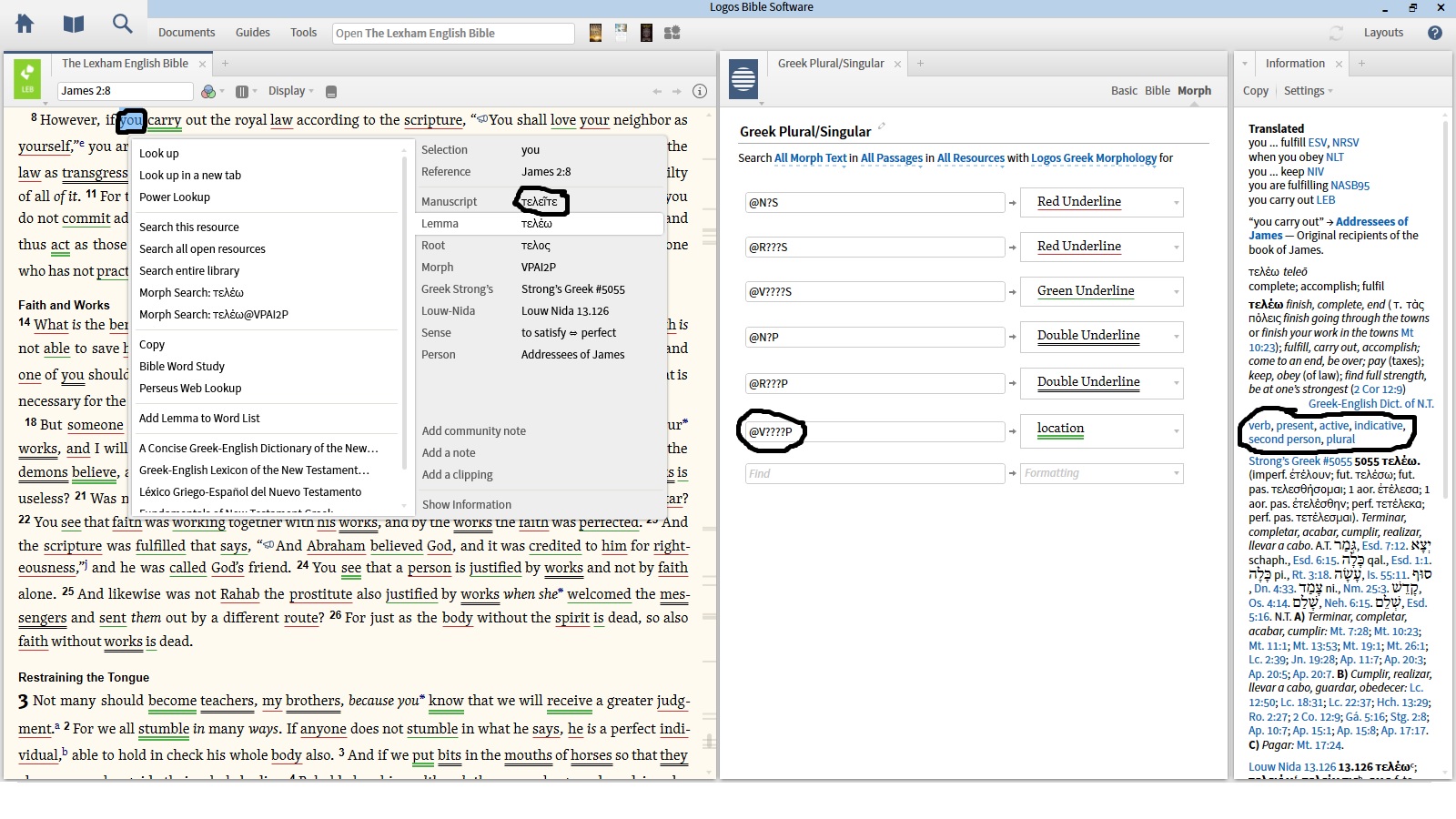
Task: Expand the Information panel menu arrow
Action: [1244, 65]
